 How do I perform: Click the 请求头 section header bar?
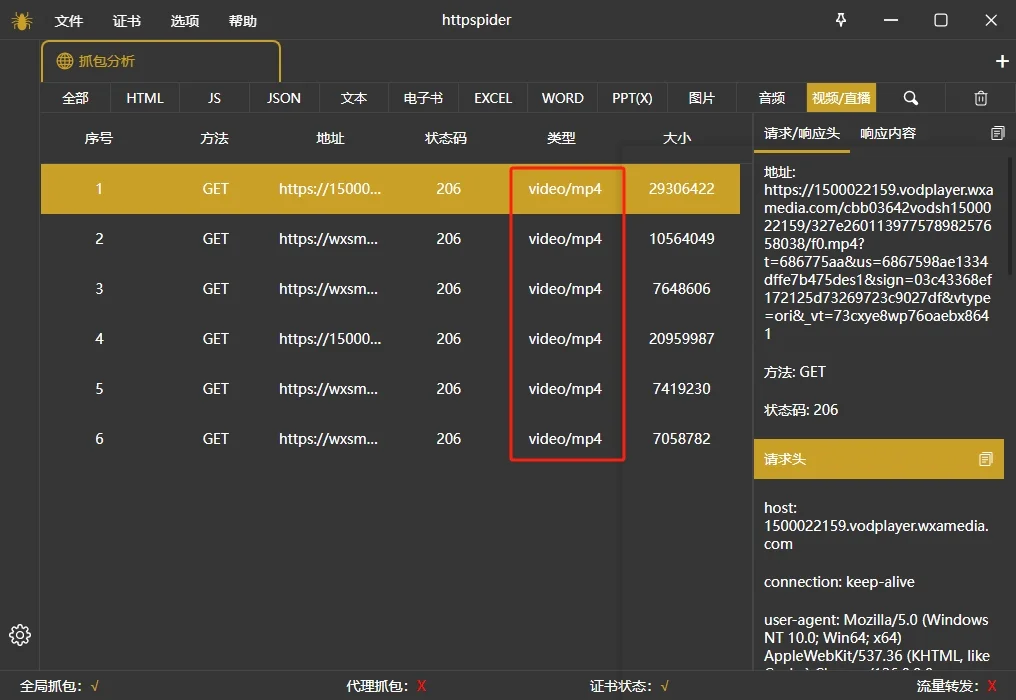pos(879,459)
